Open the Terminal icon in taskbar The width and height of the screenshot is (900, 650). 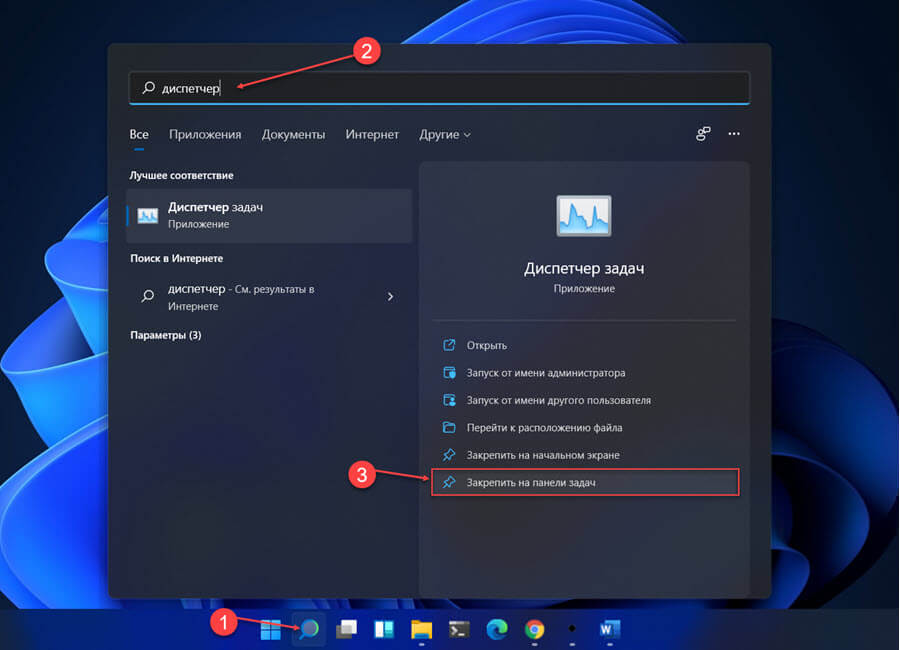(459, 629)
